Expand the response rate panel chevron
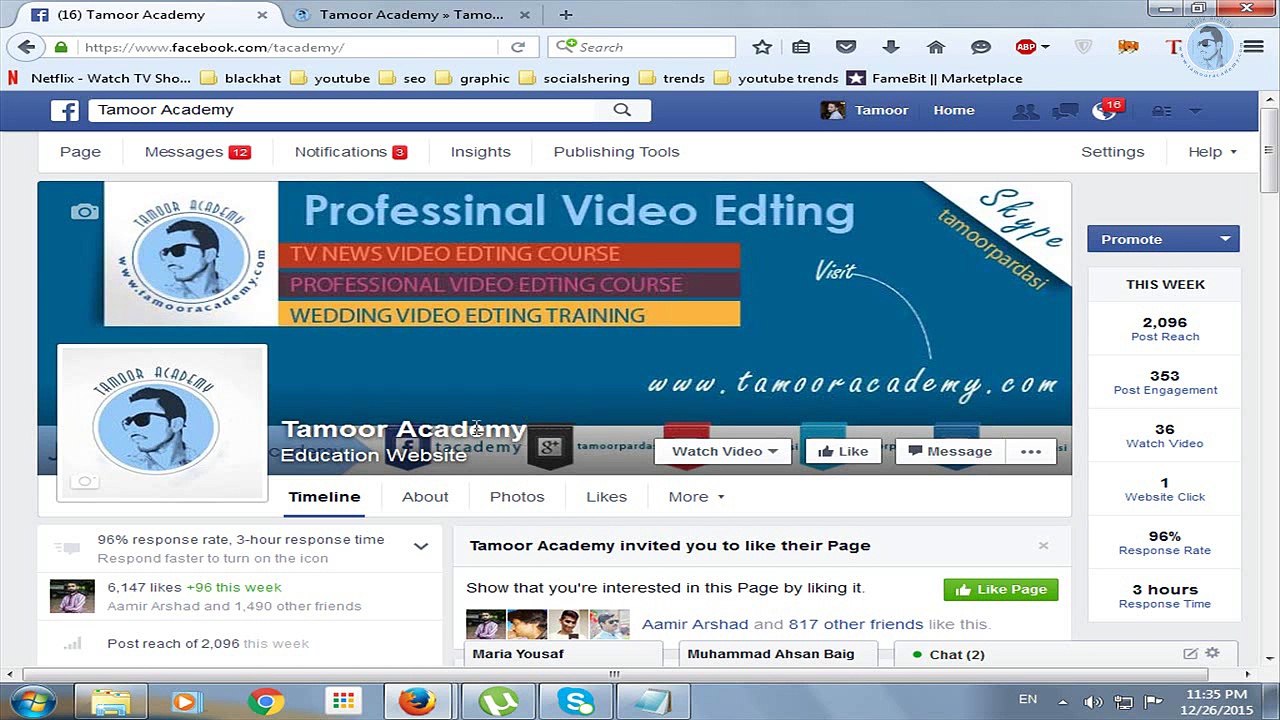 pyautogui.click(x=421, y=547)
